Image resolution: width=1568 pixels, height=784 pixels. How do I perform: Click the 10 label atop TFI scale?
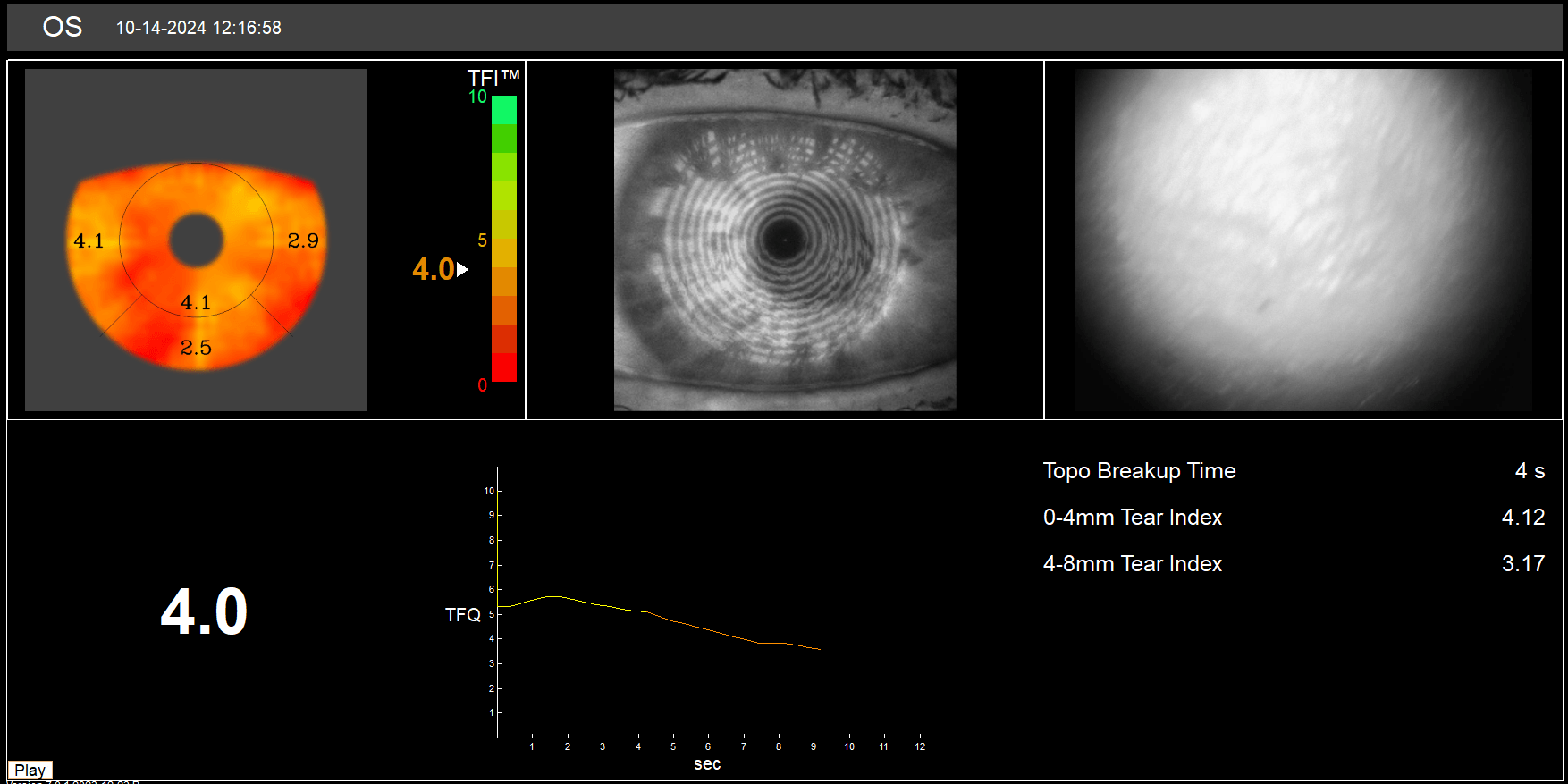tap(478, 97)
